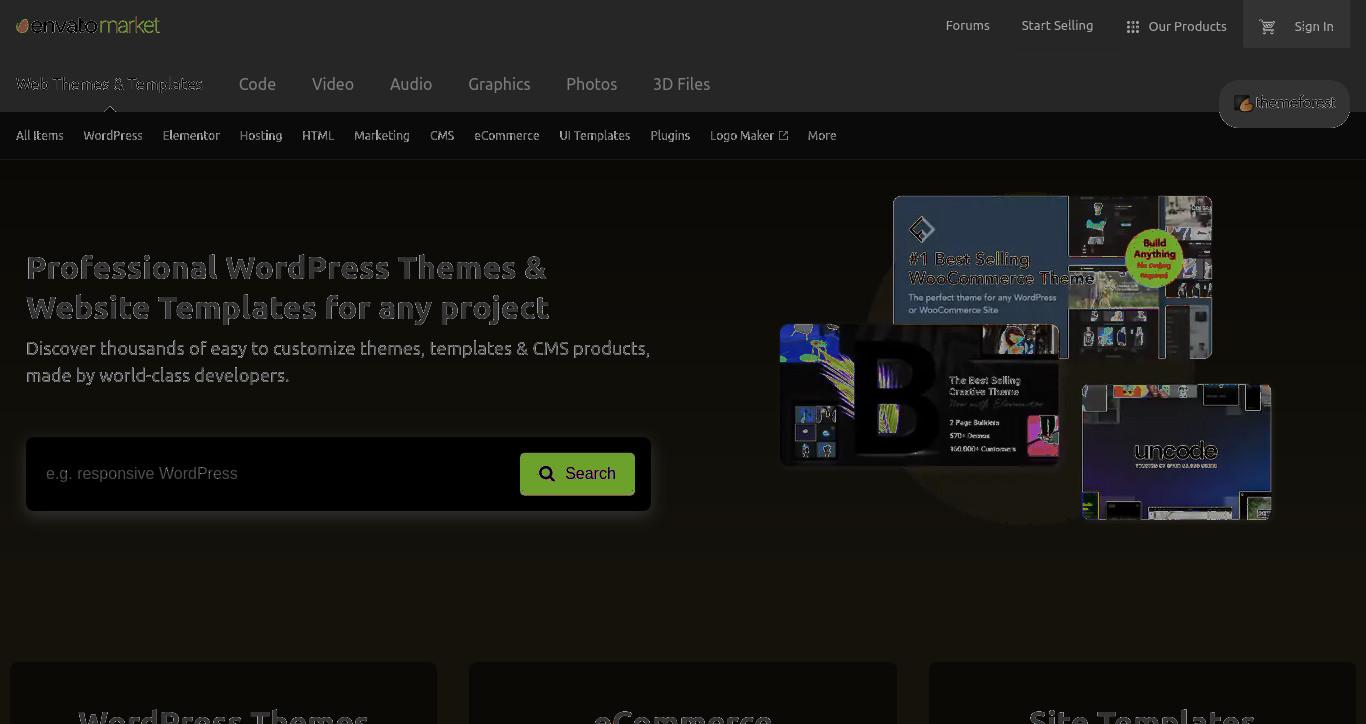The height and width of the screenshot is (724, 1366).
Task: Open the Site Templates card
Action: (1142, 693)
